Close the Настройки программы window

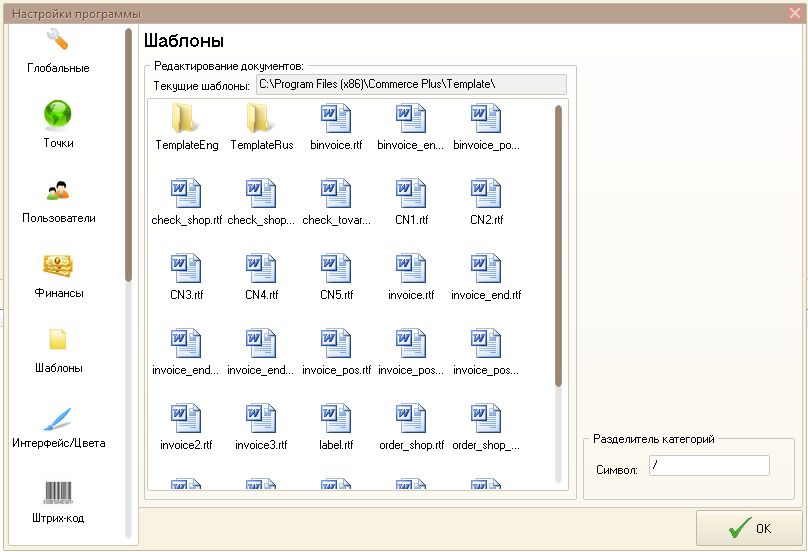(795, 13)
